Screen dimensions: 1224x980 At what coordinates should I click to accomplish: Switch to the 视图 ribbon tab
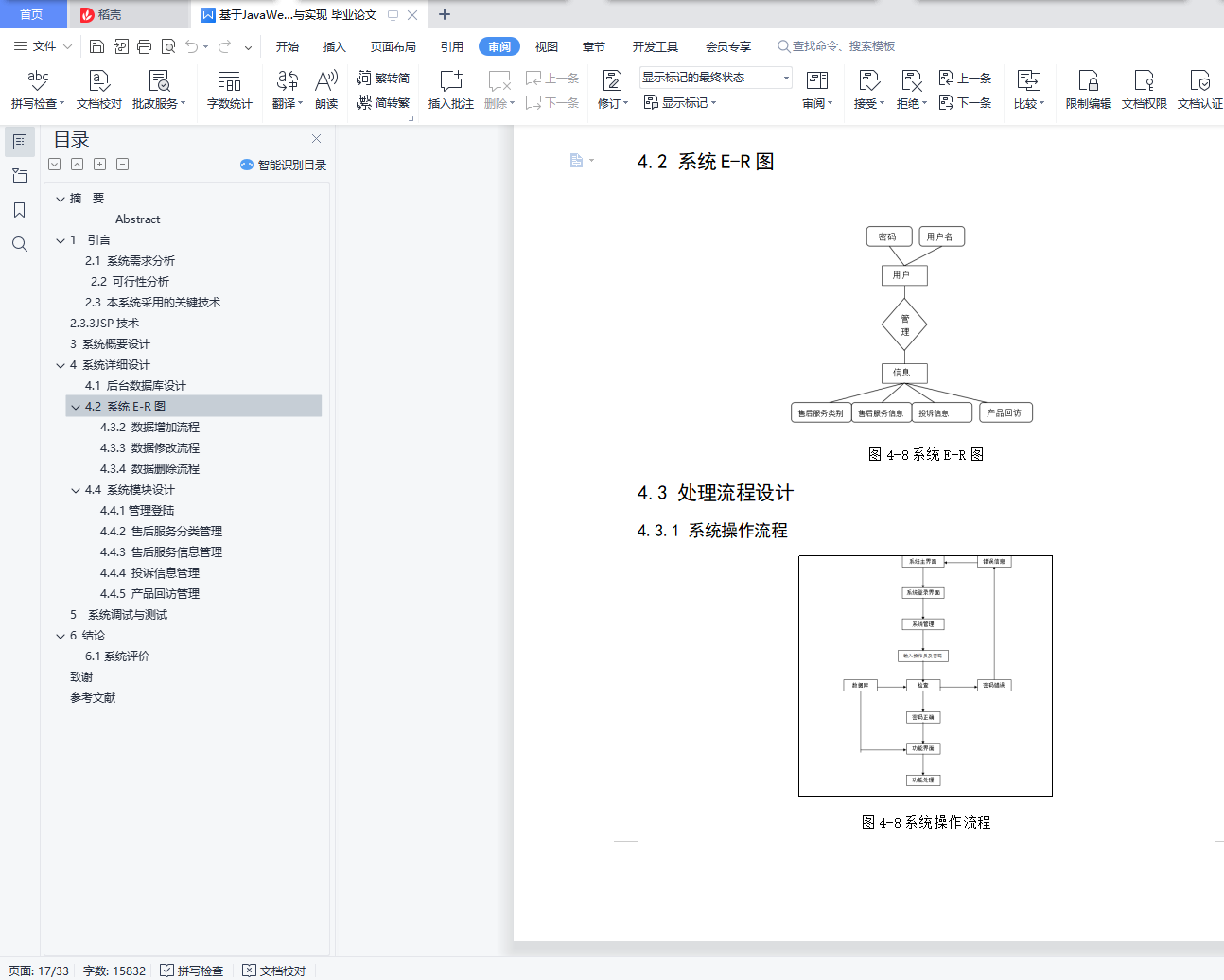click(x=547, y=46)
